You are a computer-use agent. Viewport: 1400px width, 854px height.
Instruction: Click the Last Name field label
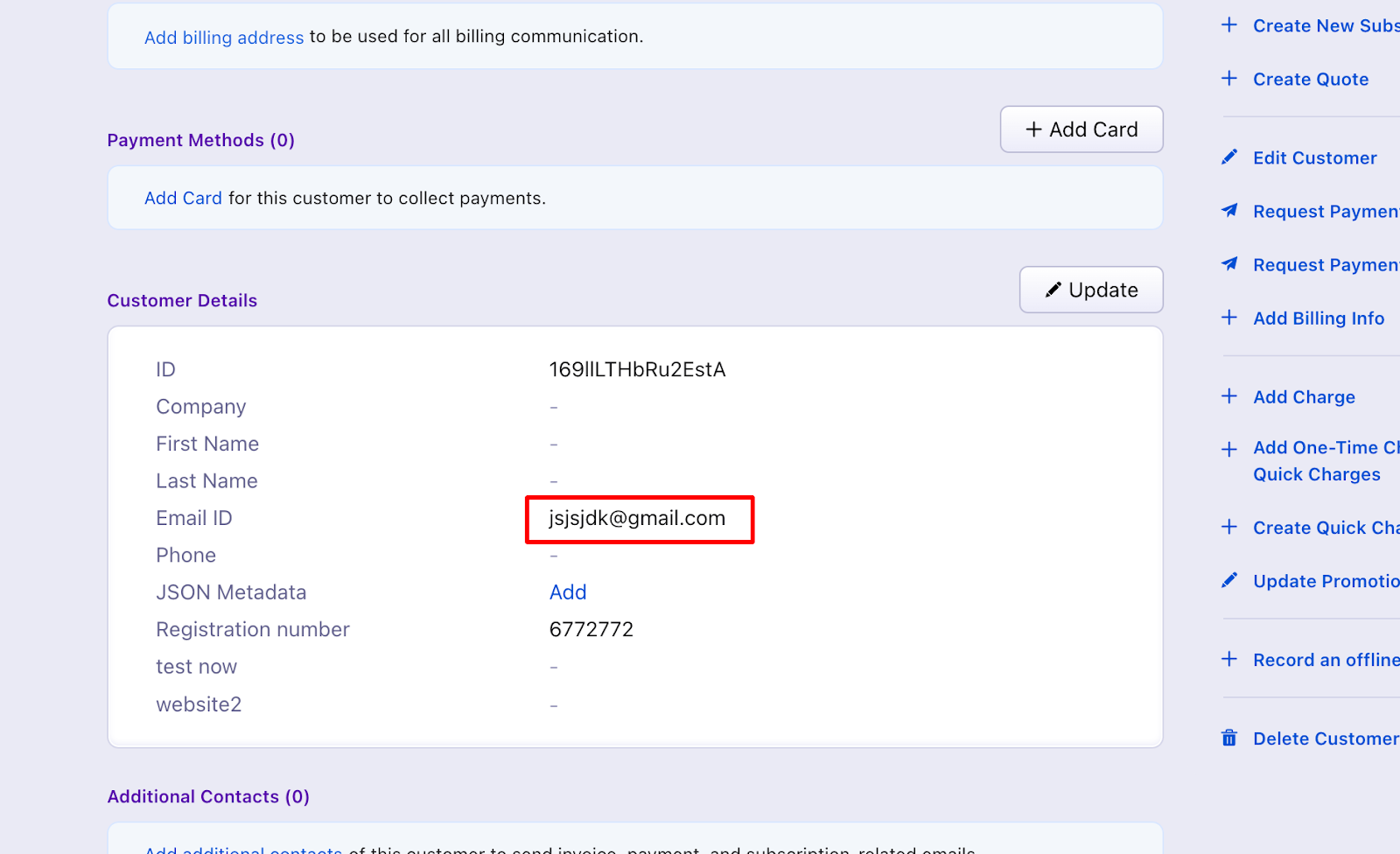click(206, 481)
